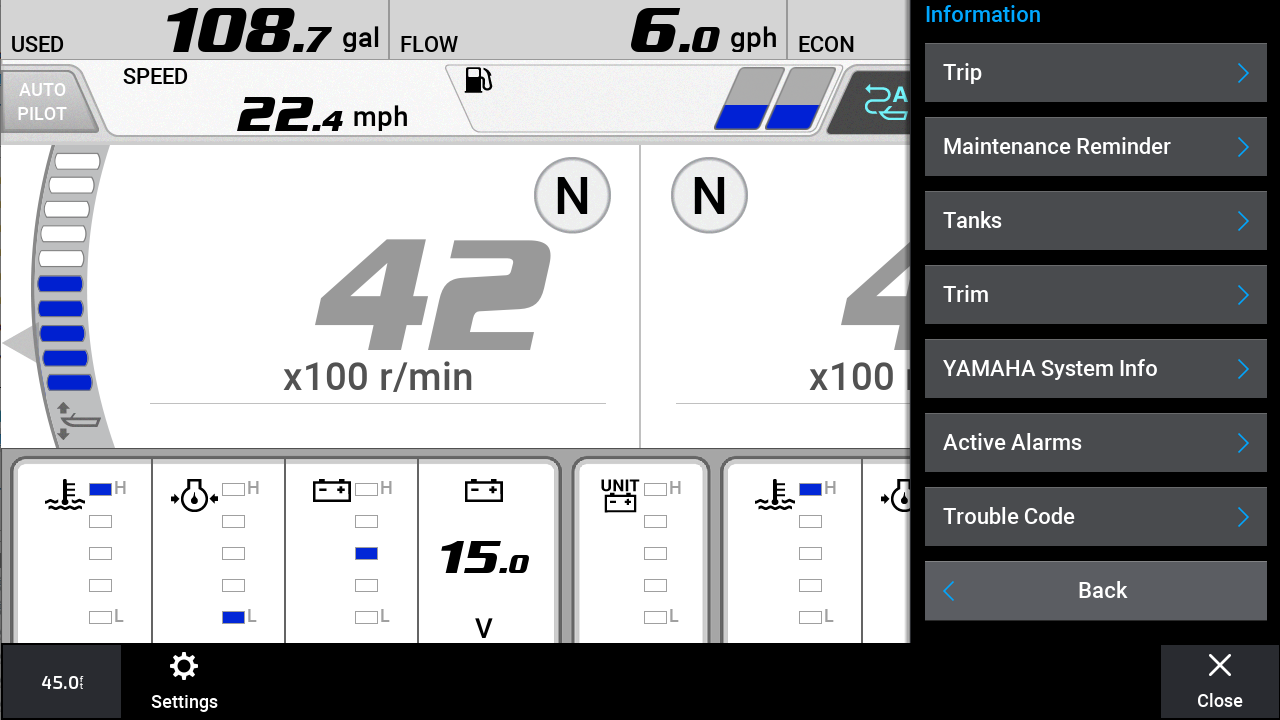The height and width of the screenshot is (720, 1280).
Task: Select the Tanks menu entry
Action: coord(1095,221)
